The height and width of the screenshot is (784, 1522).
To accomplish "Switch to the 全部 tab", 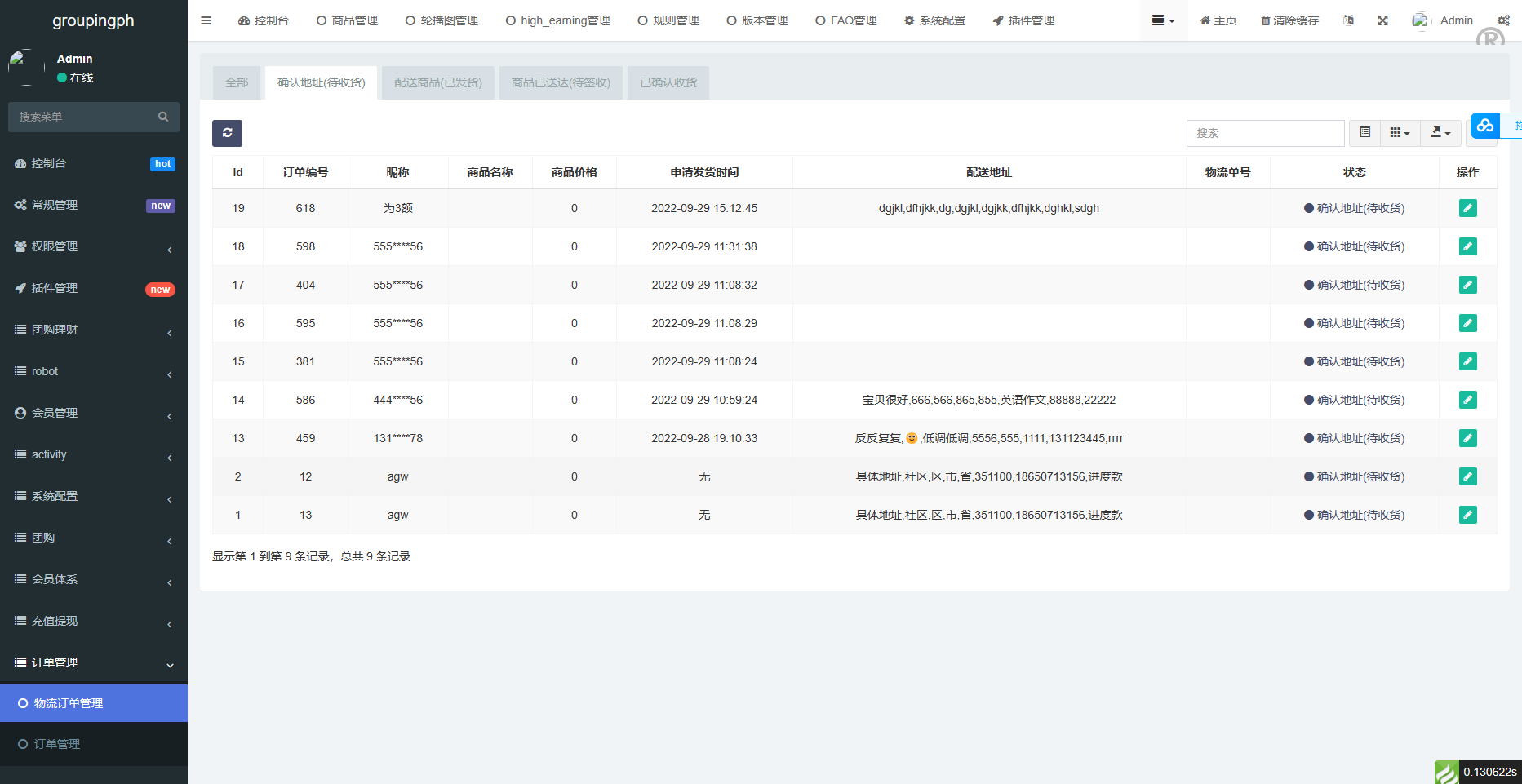I will click(x=237, y=82).
